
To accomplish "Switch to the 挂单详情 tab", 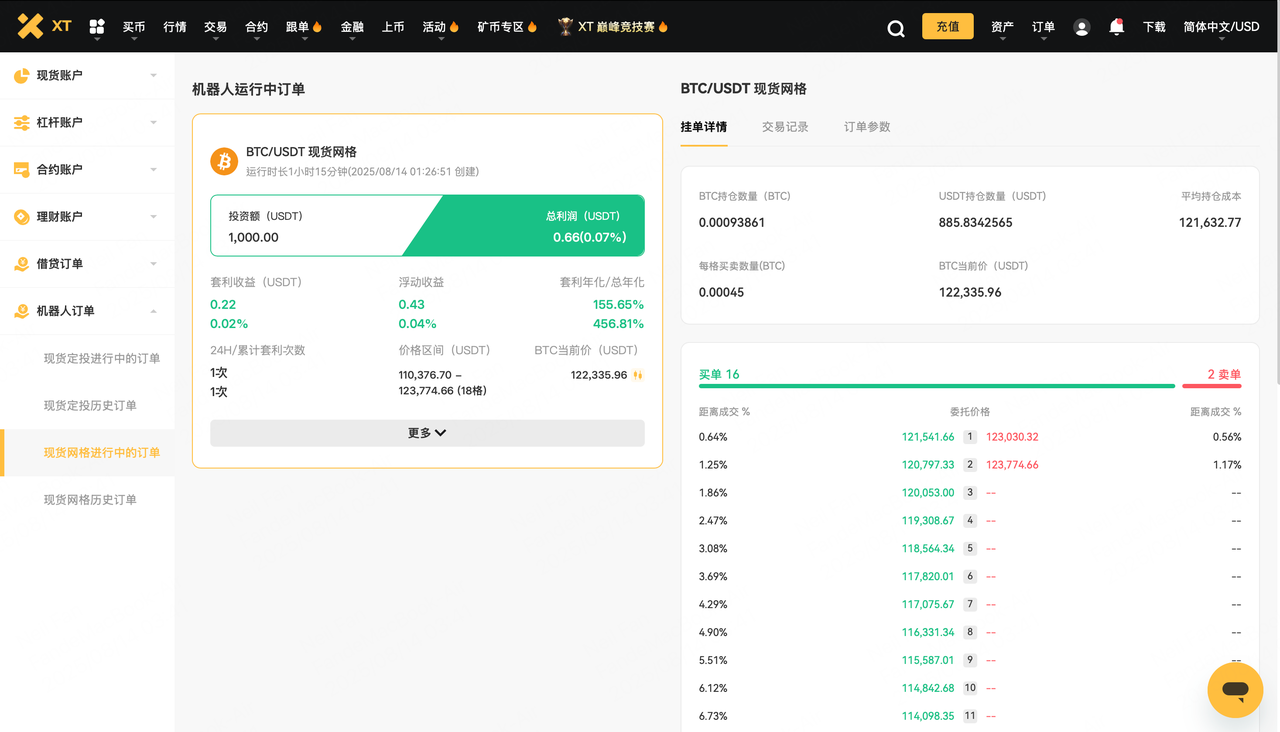I will pyautogui.click(x=704, y=127).
